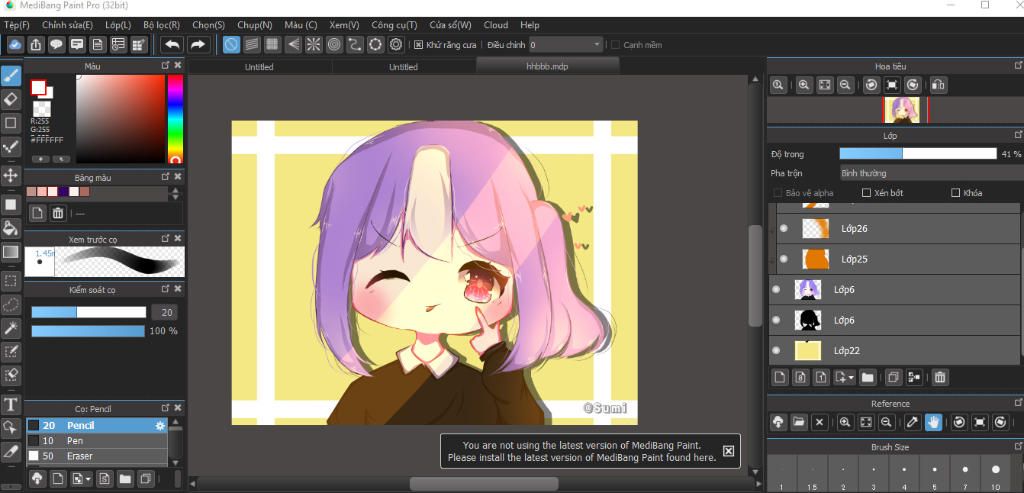
Task: Toggle visibility of layer Lớp22
Action: coord(776,351)
